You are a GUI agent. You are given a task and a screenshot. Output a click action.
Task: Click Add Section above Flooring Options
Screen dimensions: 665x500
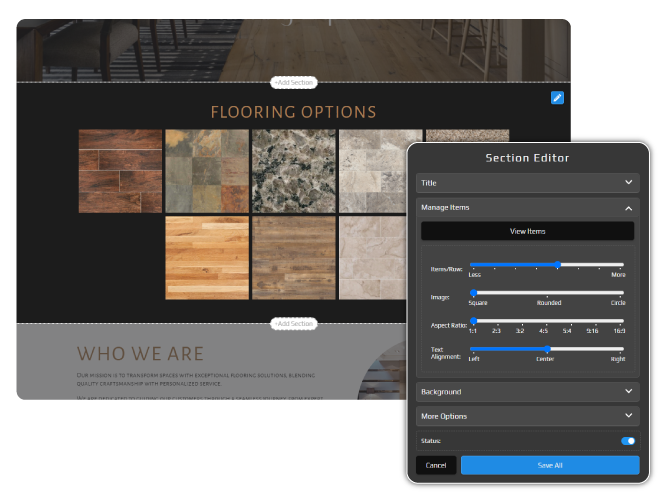293,82
